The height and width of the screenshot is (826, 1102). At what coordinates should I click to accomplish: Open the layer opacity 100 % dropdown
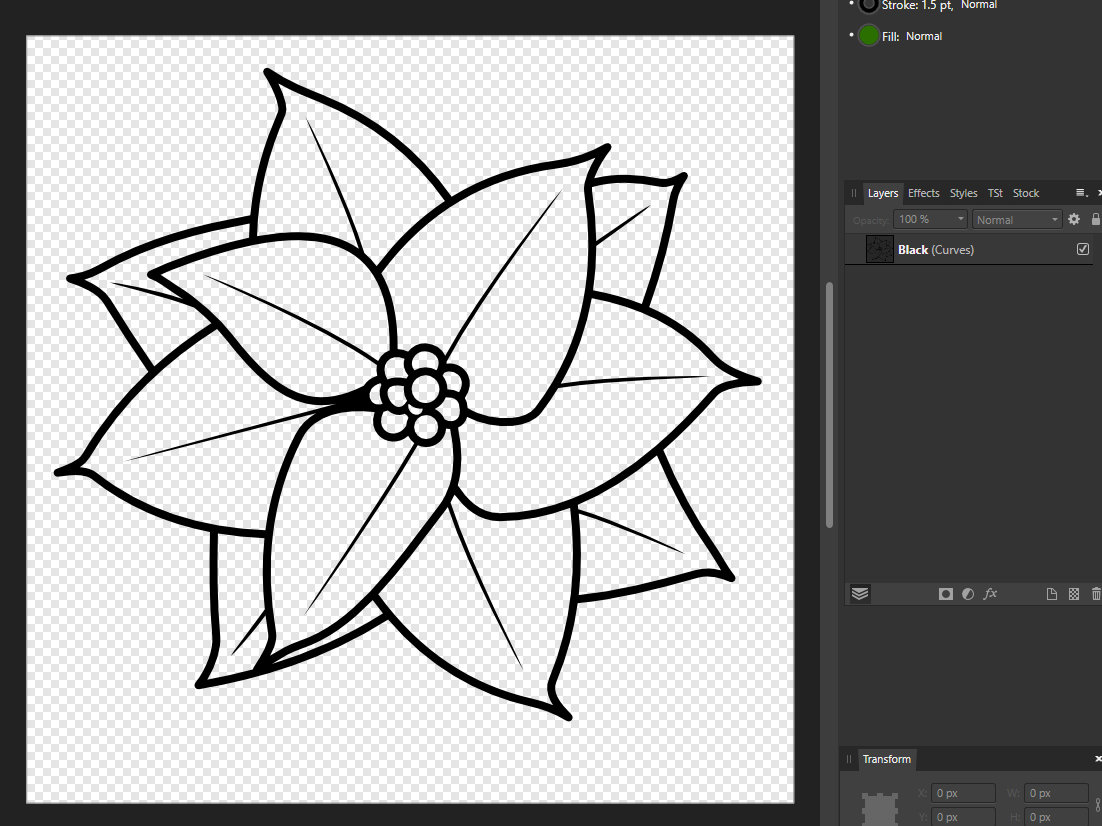click(x=931, y=219)
